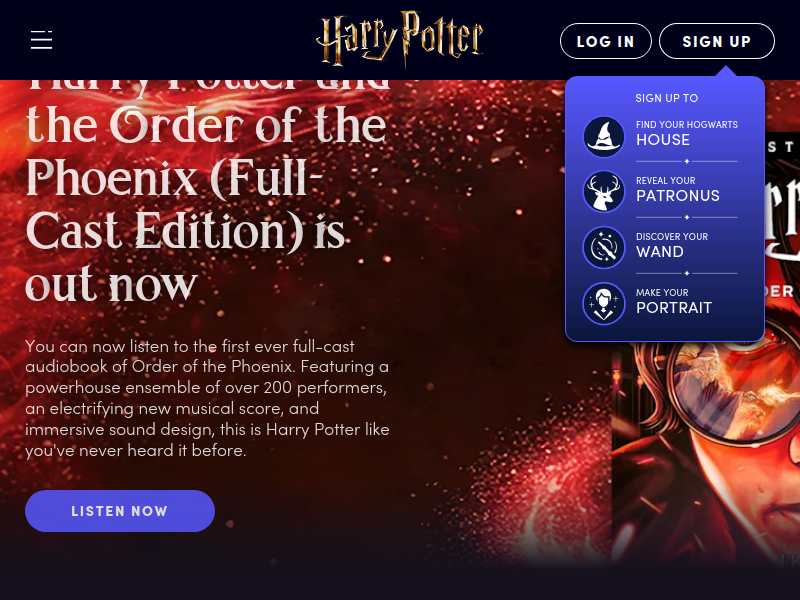800x600 pixels.
Task: Click the Log In button
Action: pyautogui.click(x=606, y=41)
